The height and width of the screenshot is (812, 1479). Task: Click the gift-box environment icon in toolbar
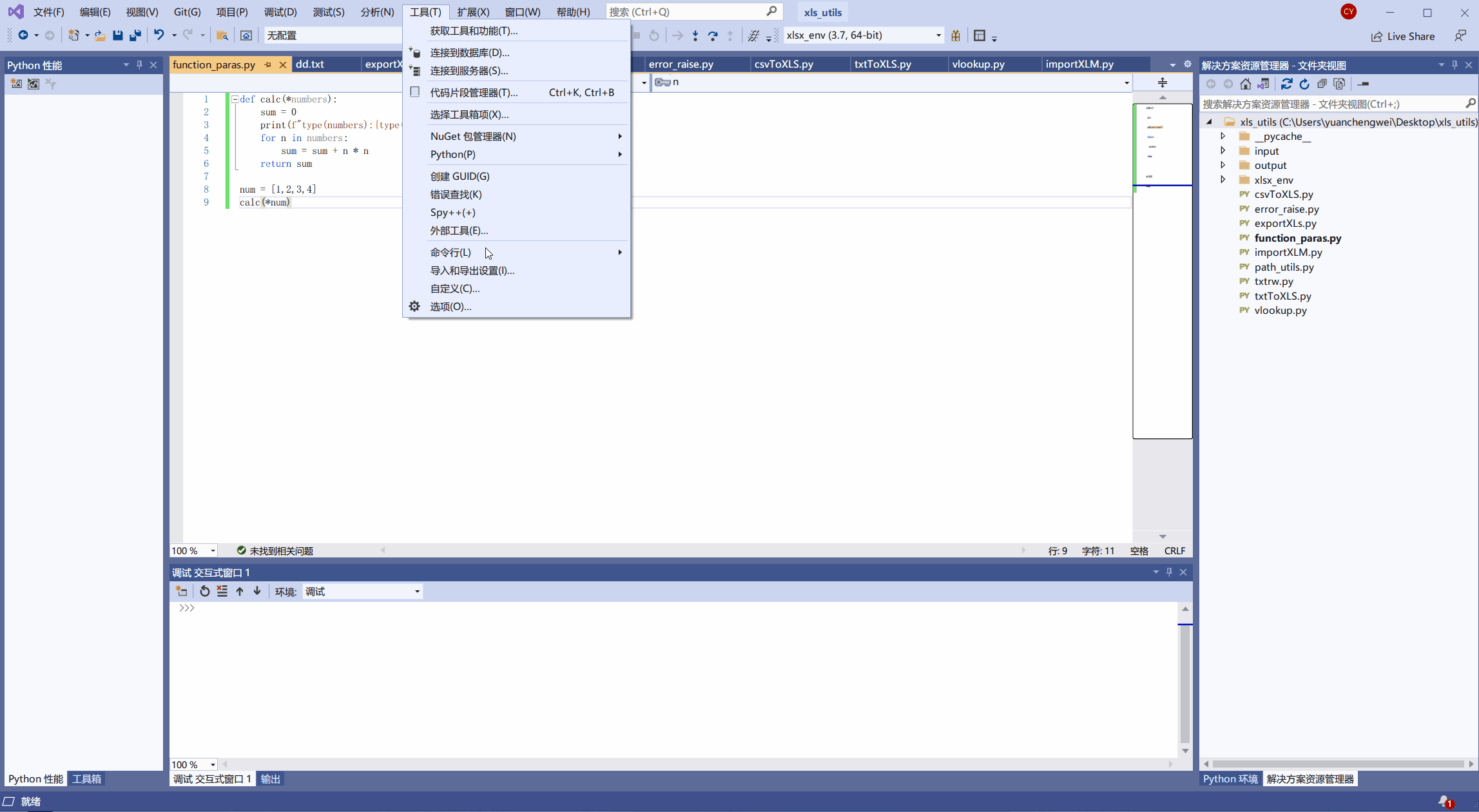[x=956, y=35]
